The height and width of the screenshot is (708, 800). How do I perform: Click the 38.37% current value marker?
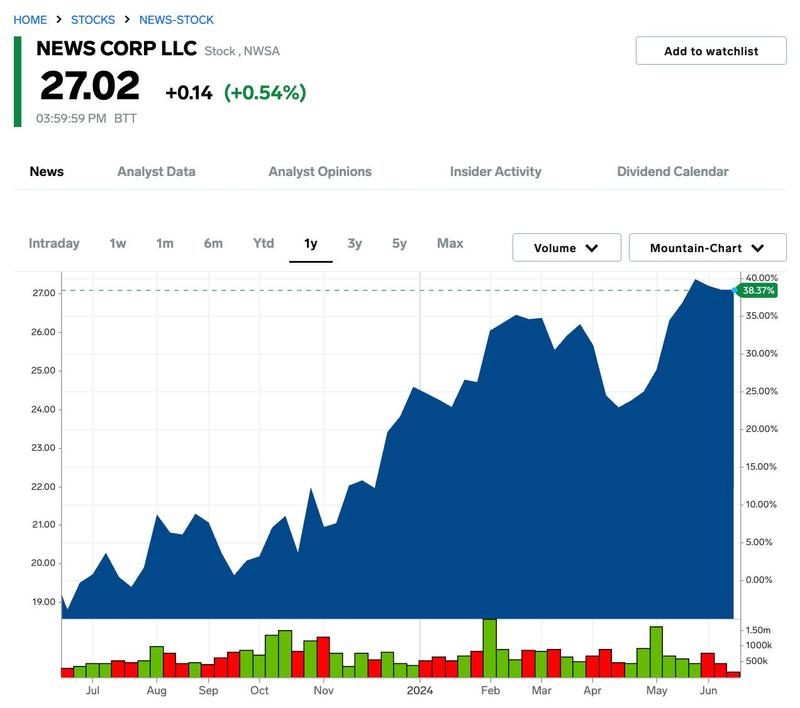tap(758, 290)
